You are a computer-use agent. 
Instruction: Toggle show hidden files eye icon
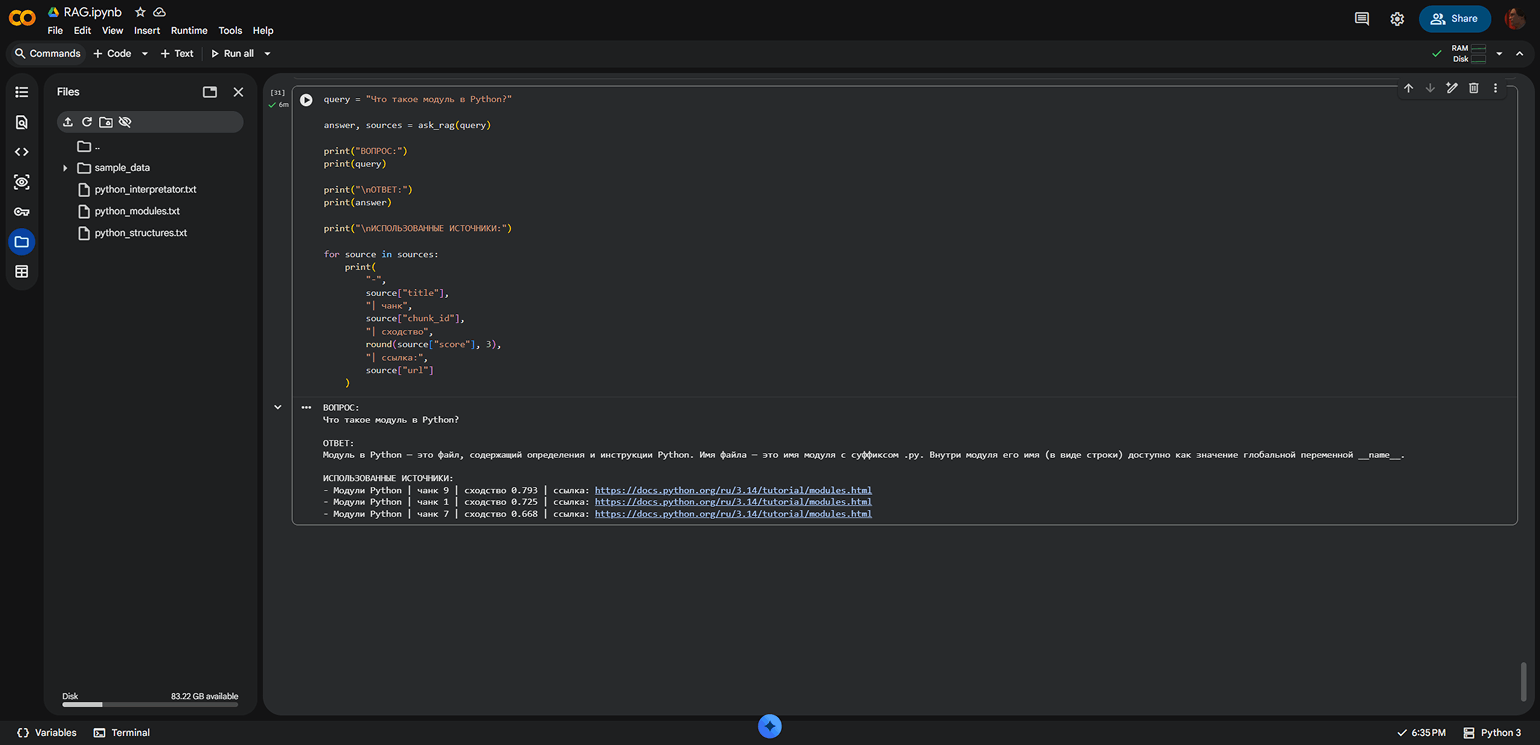coord(125,122)
